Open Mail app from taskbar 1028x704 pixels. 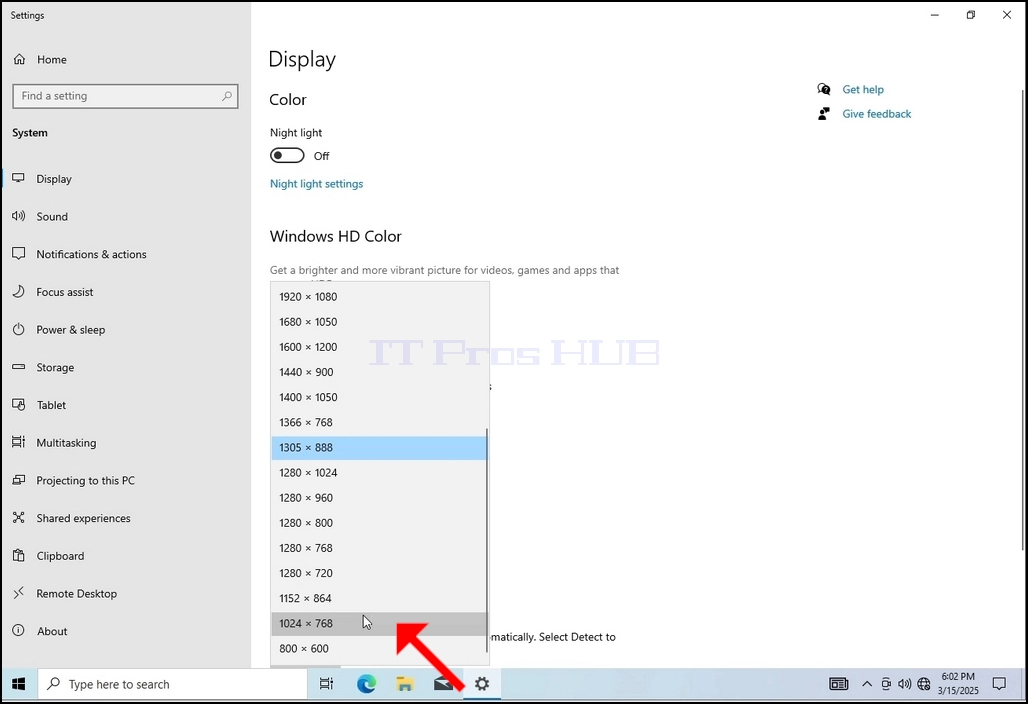443,684
